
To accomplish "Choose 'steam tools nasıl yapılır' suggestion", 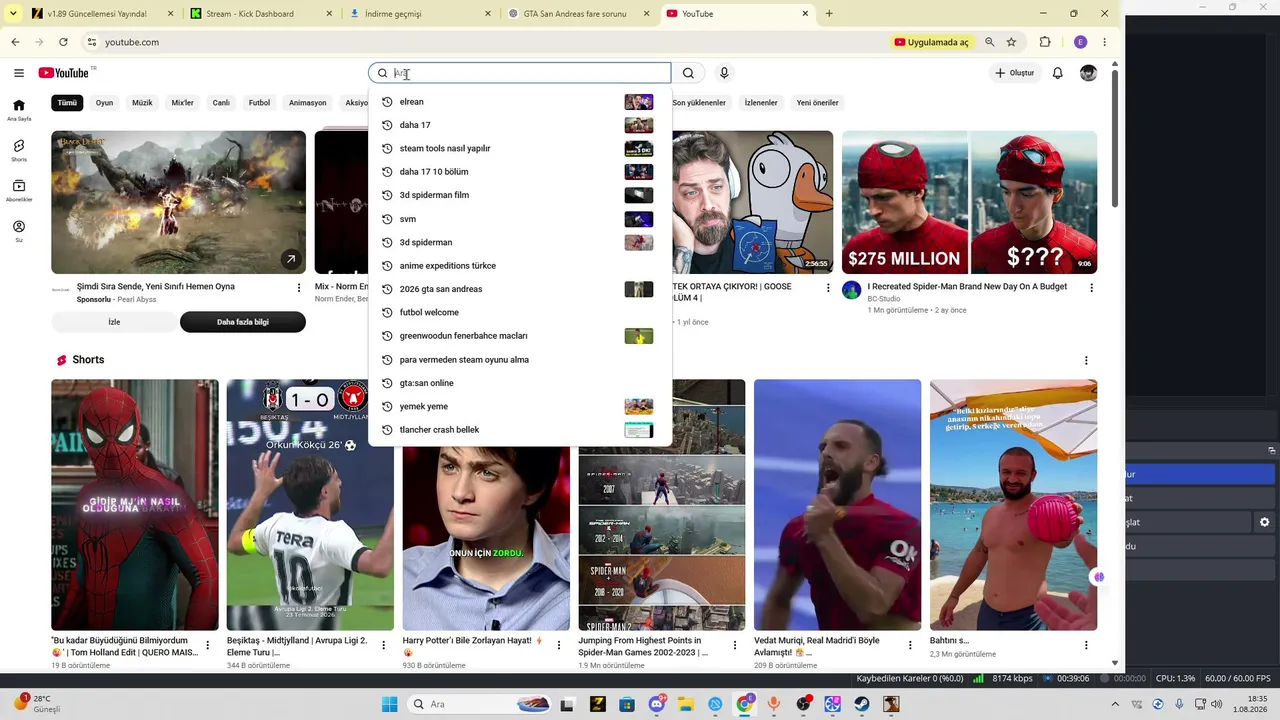I will [520, 149].
